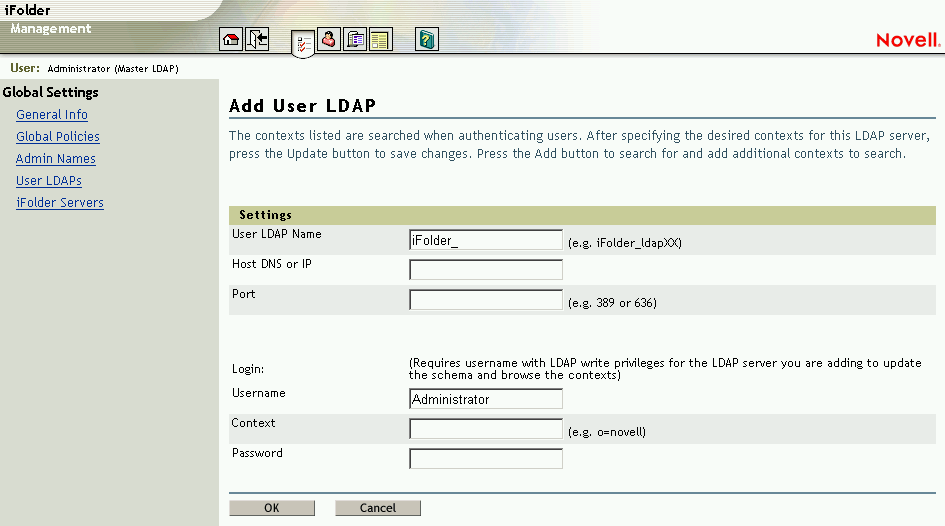The image size is (945, 526).
Task: Focus the User LDAP Name field
Action: (x=486, y=240)
